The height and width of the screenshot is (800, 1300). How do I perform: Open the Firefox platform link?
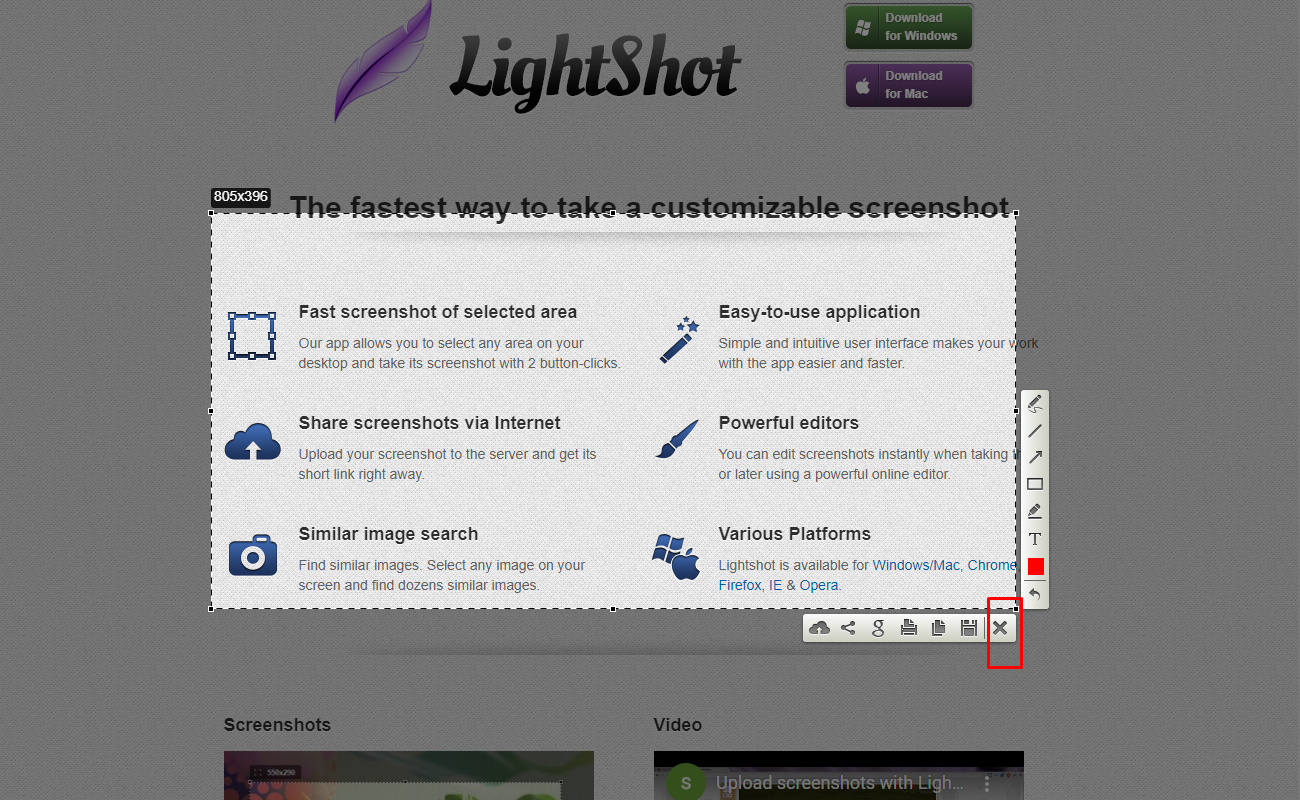coord(740,585)
